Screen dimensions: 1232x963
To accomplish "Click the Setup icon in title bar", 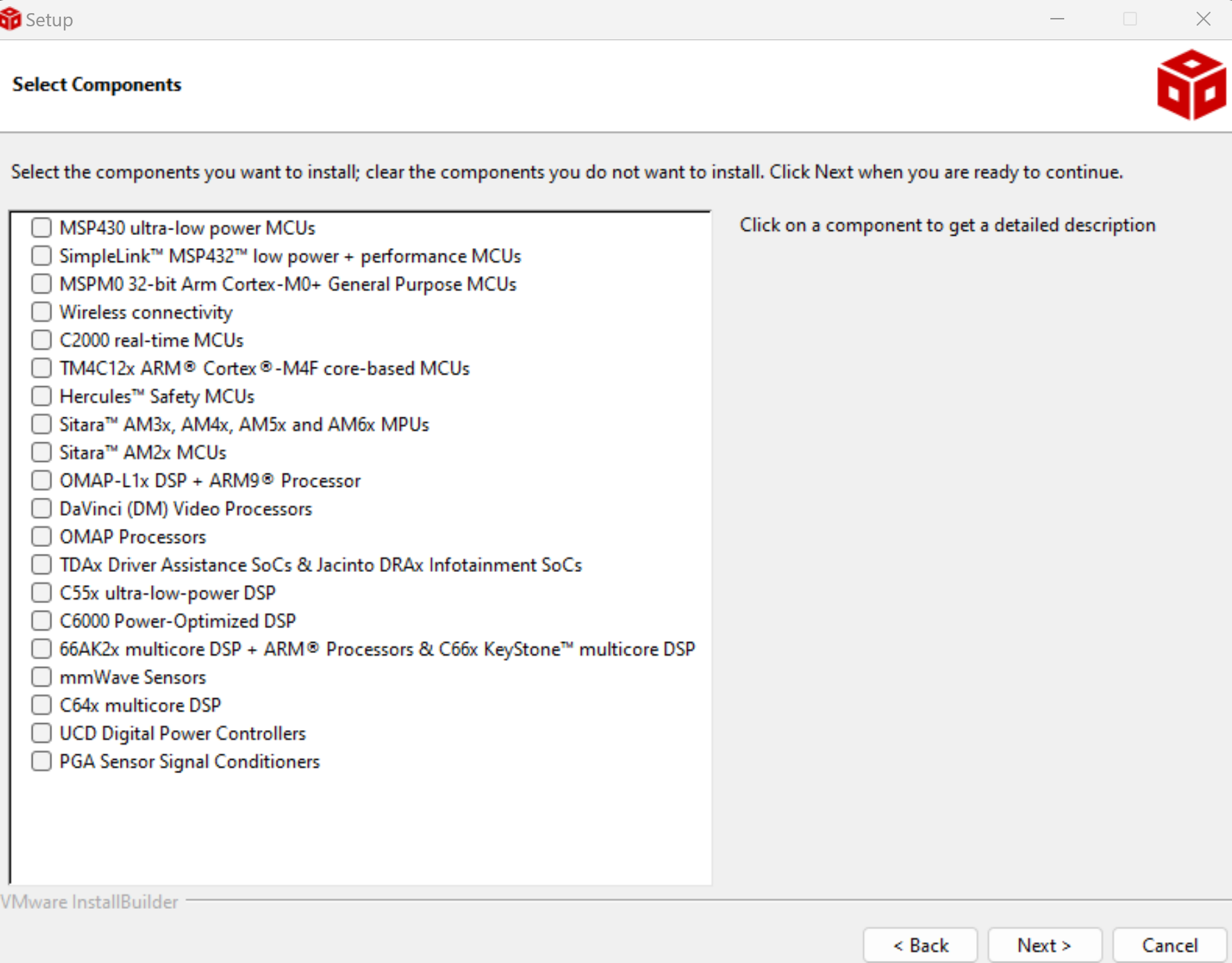I will (x=10, y=19).
